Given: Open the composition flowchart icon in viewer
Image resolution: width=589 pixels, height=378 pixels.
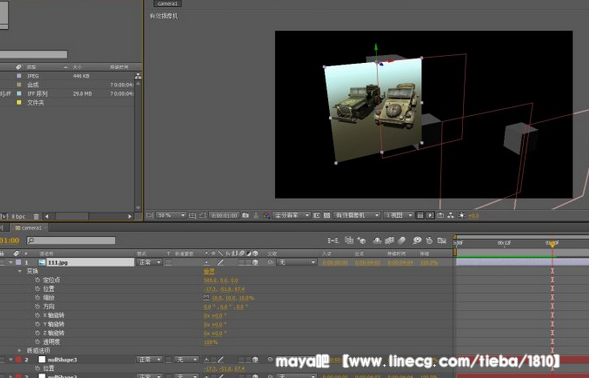Looking at the screenshot, I should (451, 215).
